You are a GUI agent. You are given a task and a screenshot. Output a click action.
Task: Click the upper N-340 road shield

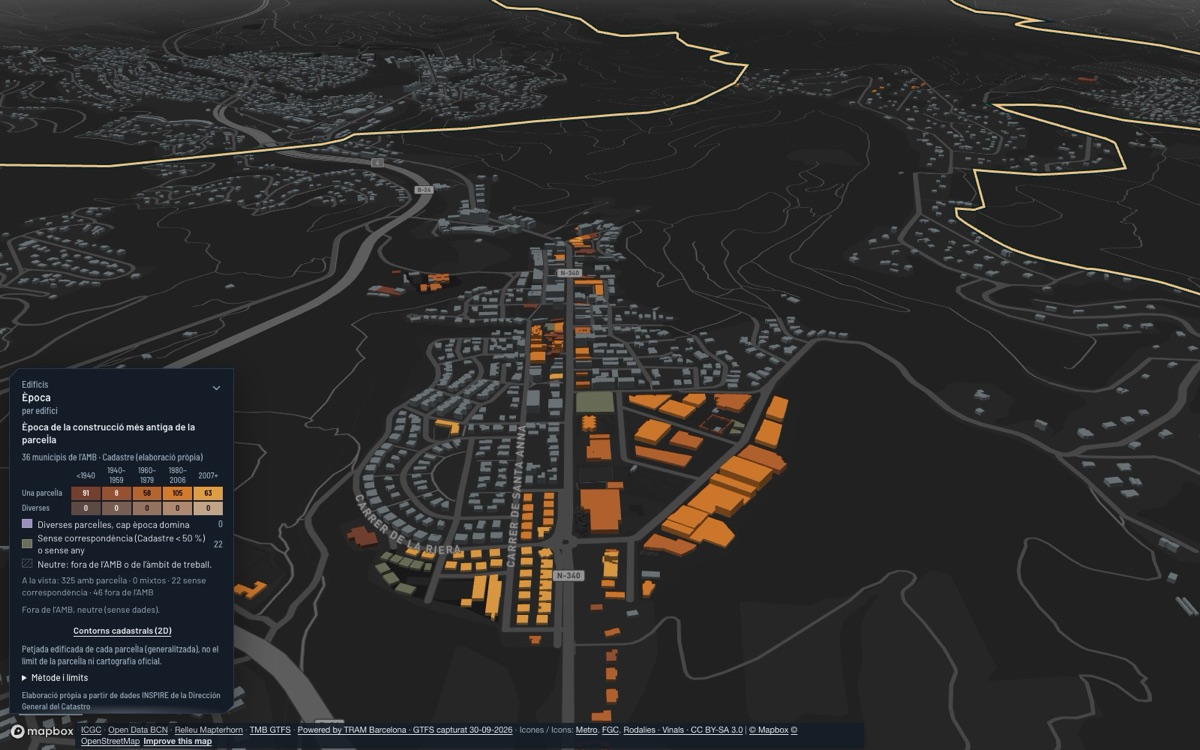pos(569,272)
